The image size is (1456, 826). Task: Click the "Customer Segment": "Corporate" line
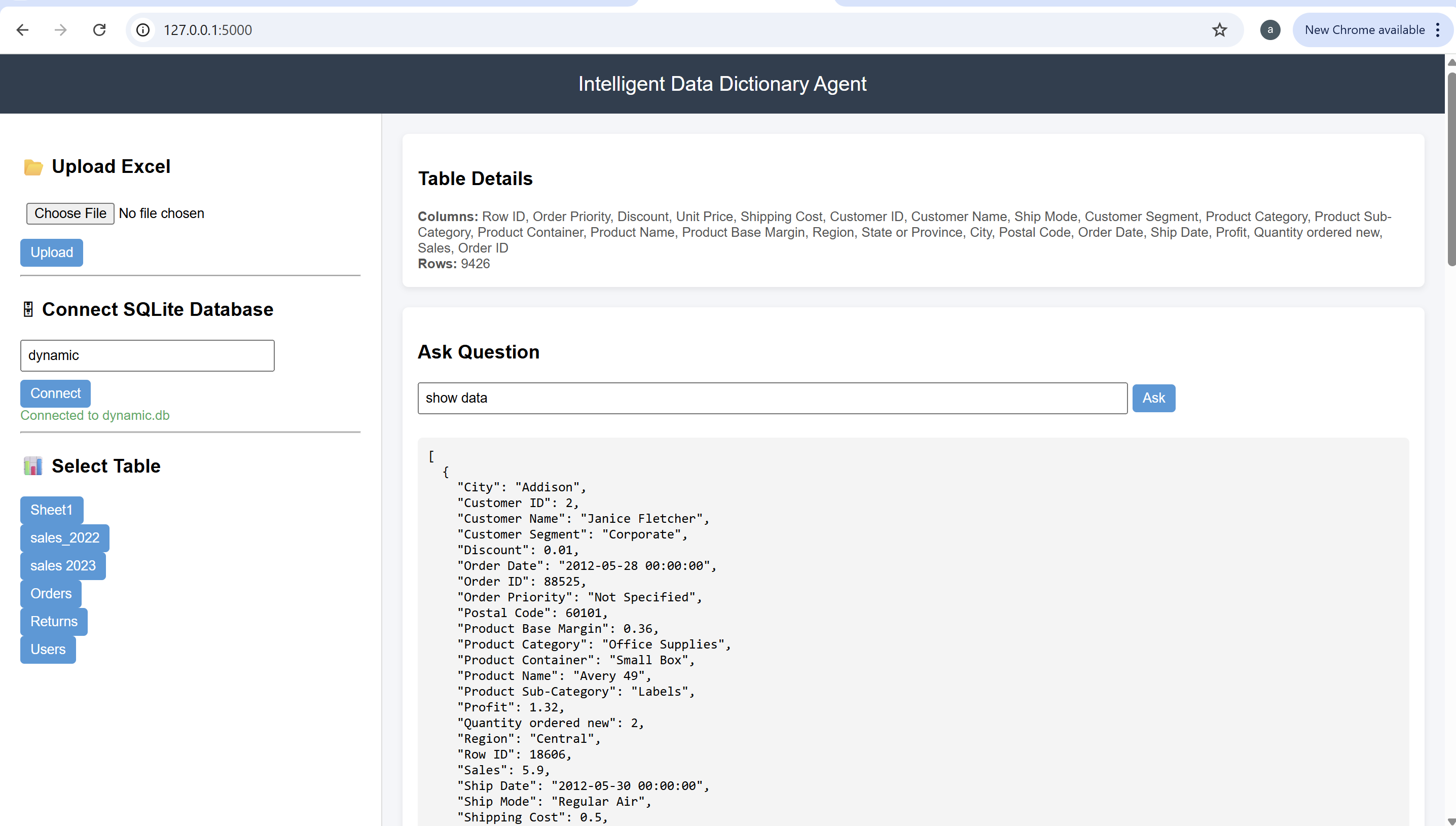pos(572,534)
